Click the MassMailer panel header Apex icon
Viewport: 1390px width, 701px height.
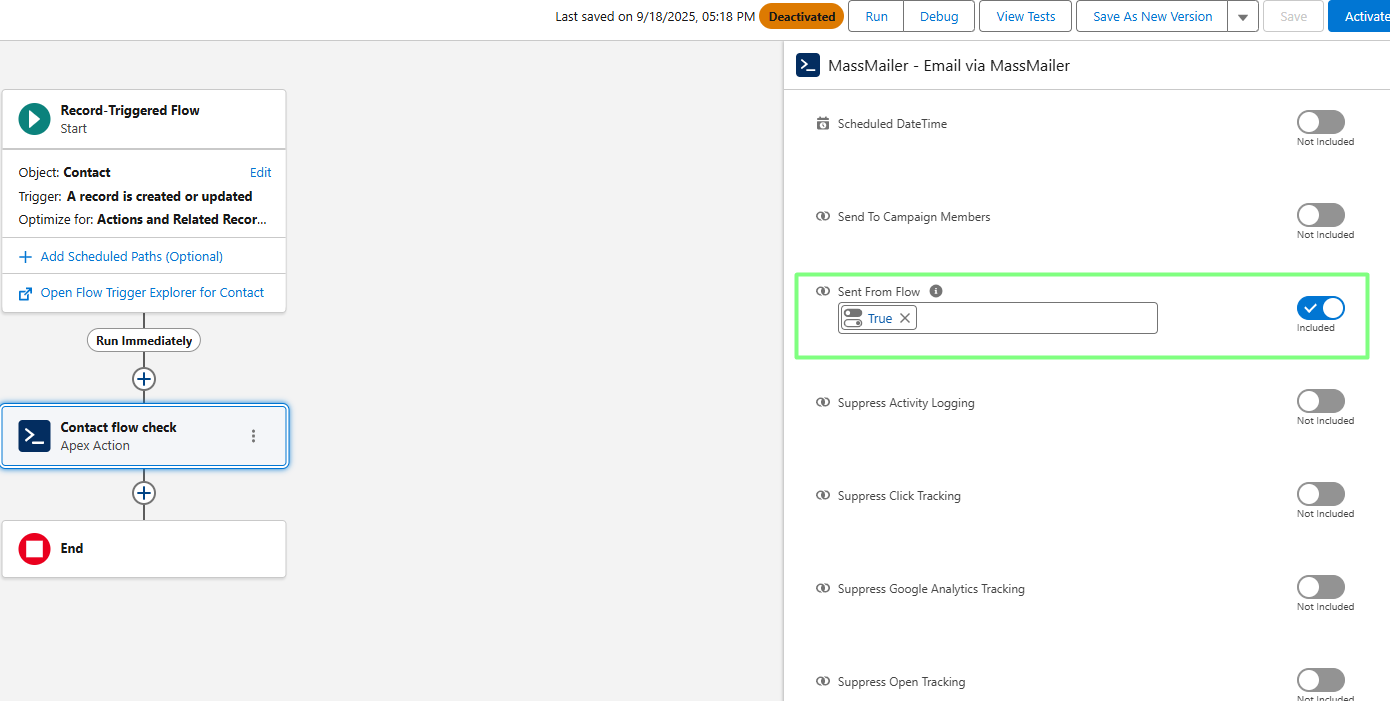tap(808, 65)
